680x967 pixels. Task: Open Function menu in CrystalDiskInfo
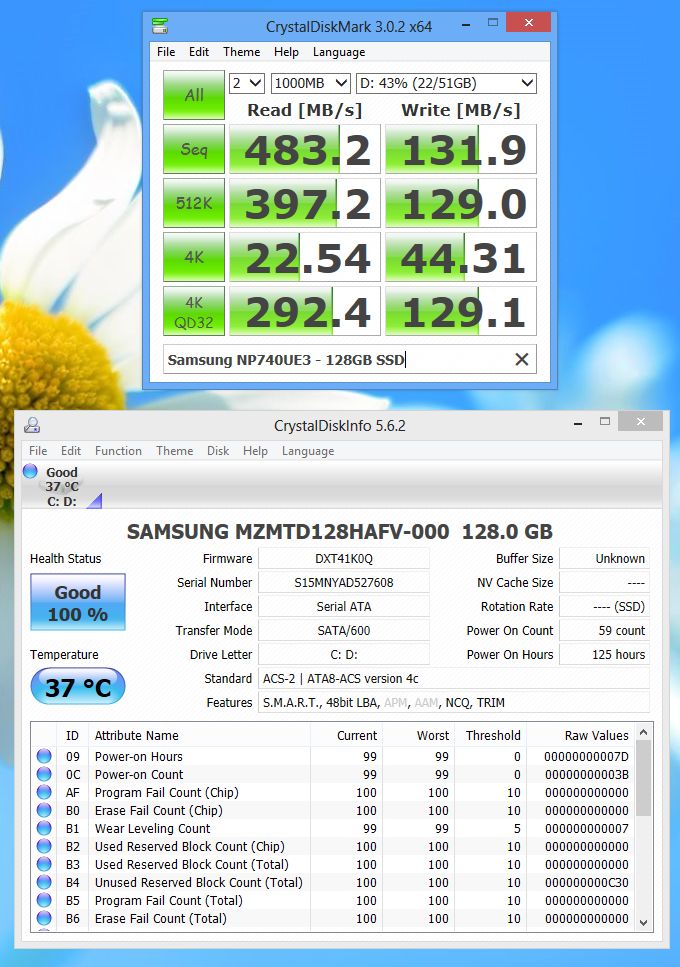pyautogui.click(x=118, y=451)
